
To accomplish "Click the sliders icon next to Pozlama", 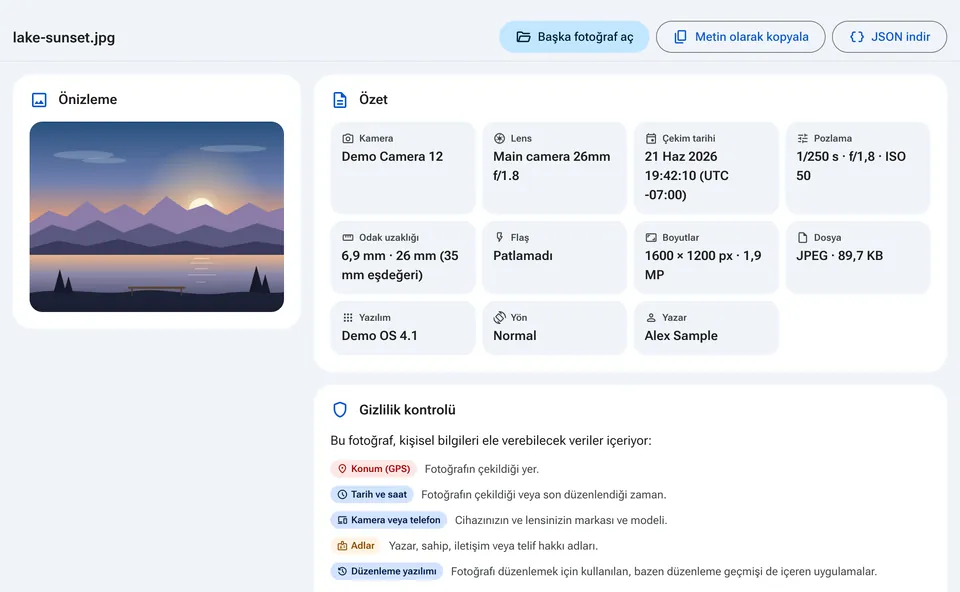I will click(x=803, y=138).
